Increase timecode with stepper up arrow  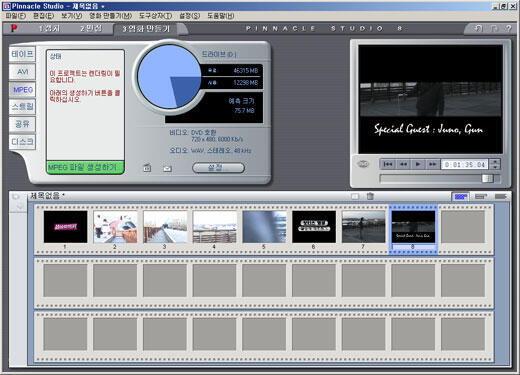495,162
